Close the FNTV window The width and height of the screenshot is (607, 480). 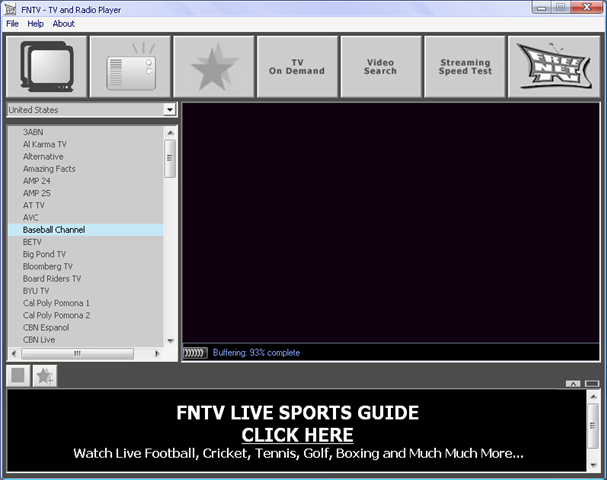587,7
